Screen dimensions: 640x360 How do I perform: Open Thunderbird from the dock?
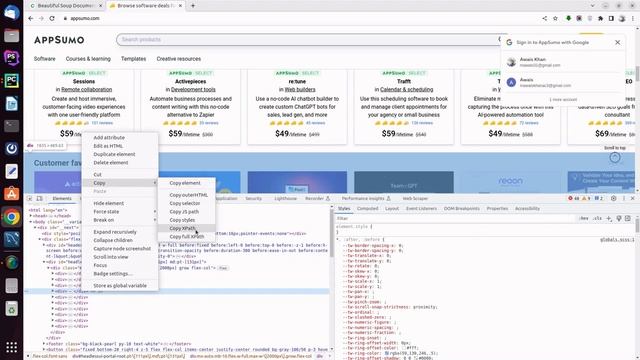point(11,12)
